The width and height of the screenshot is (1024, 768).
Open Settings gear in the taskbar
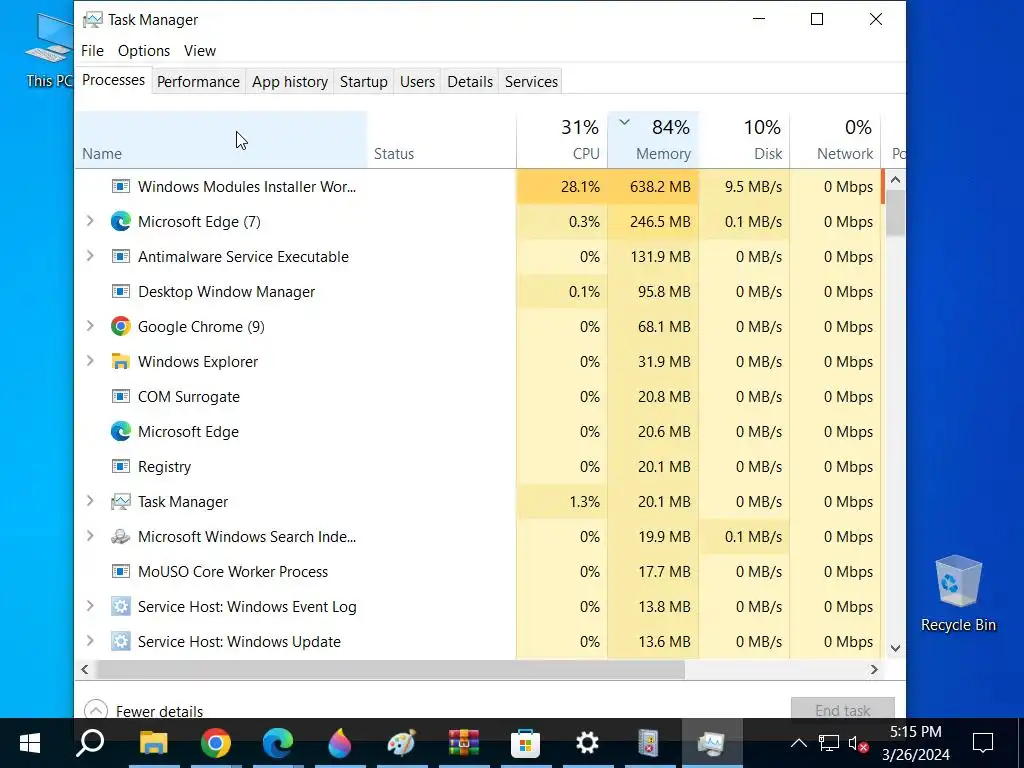pos(587,743)
